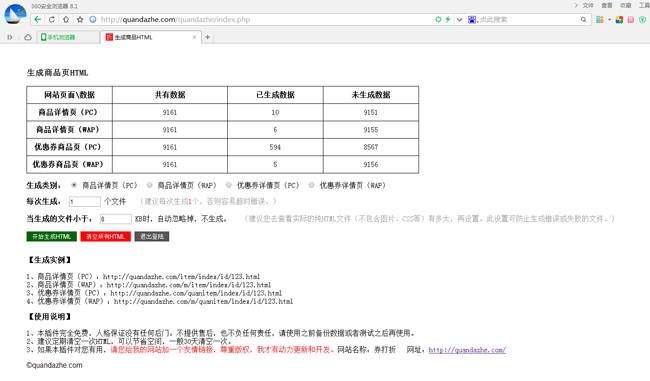Open the colorful extensions grid icon
The height and width of the screenshot is (381, 650).
pos(599,19)
